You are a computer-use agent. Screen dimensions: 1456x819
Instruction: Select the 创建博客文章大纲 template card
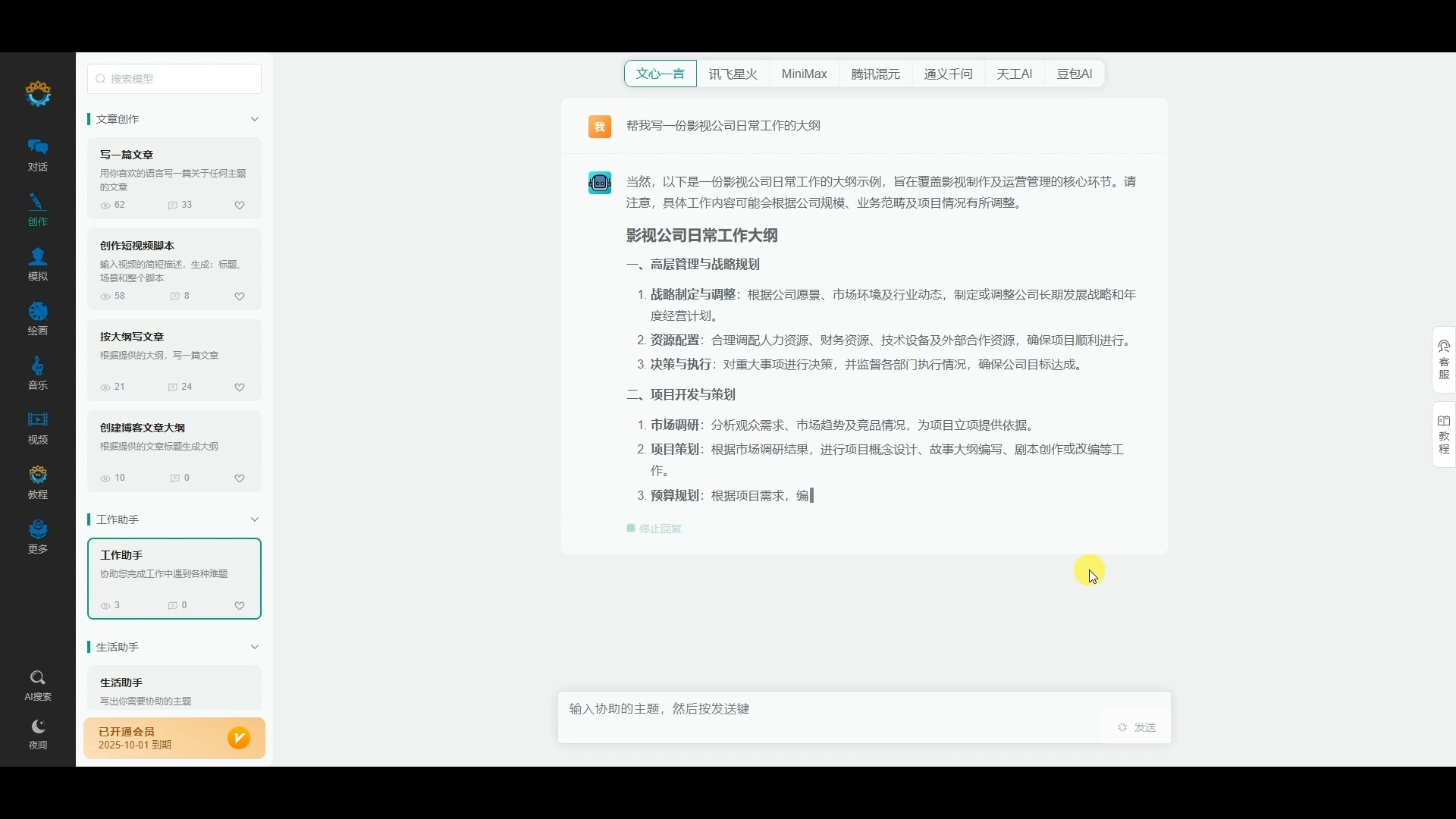tap(174, 451)
